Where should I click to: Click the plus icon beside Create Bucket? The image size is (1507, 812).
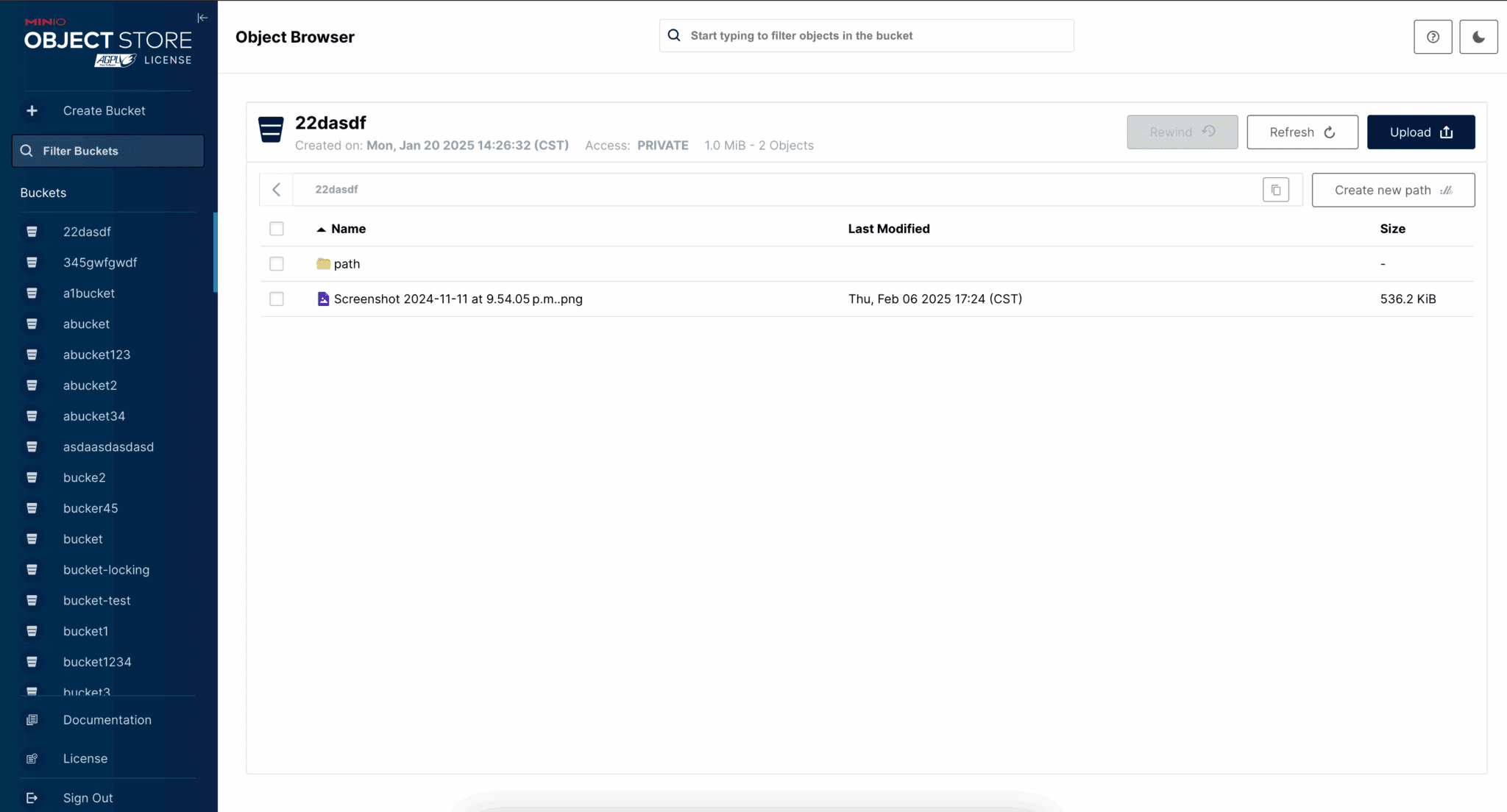32,110
